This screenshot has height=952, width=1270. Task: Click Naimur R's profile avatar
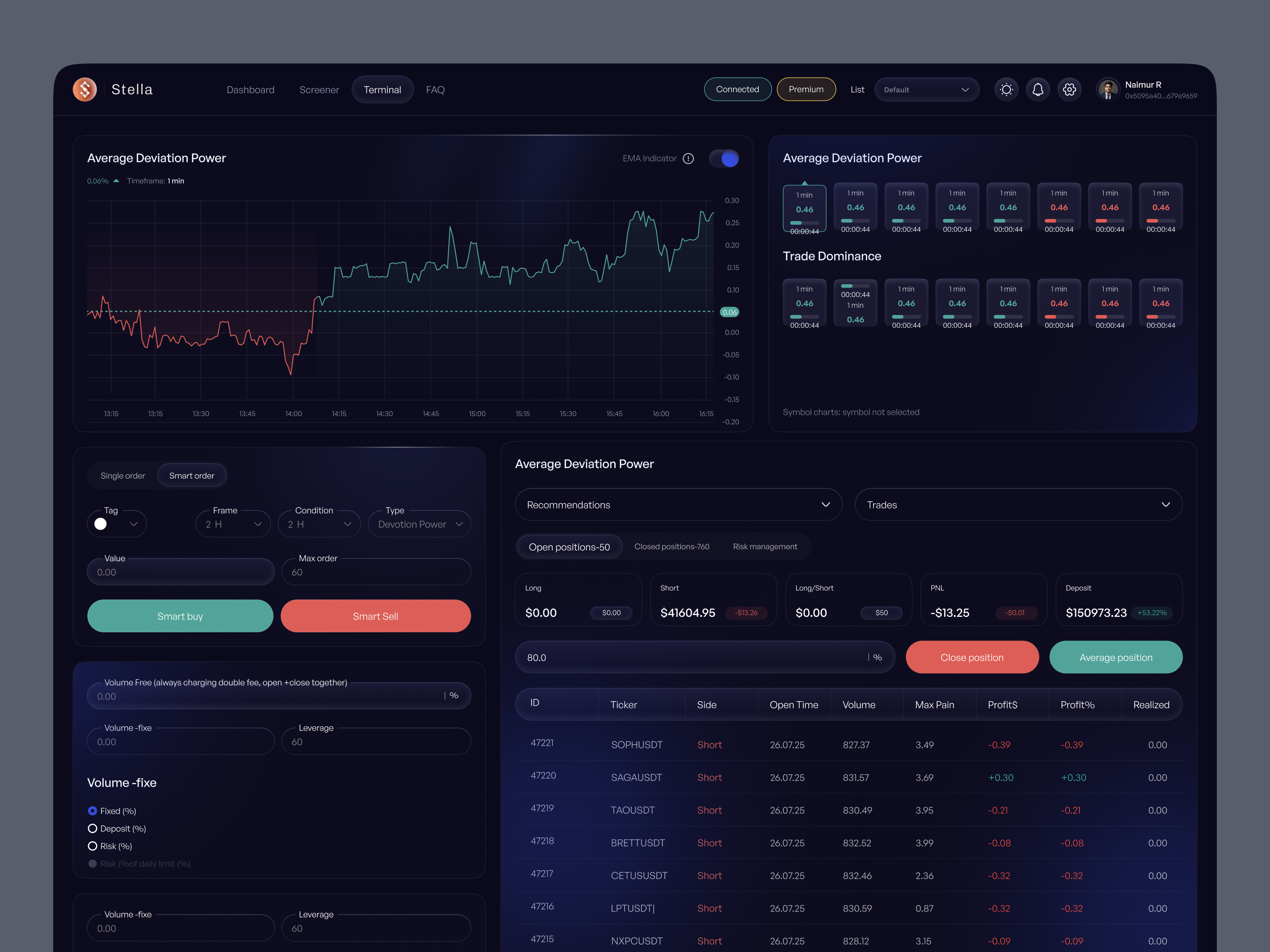click(x=1108, y=89)
